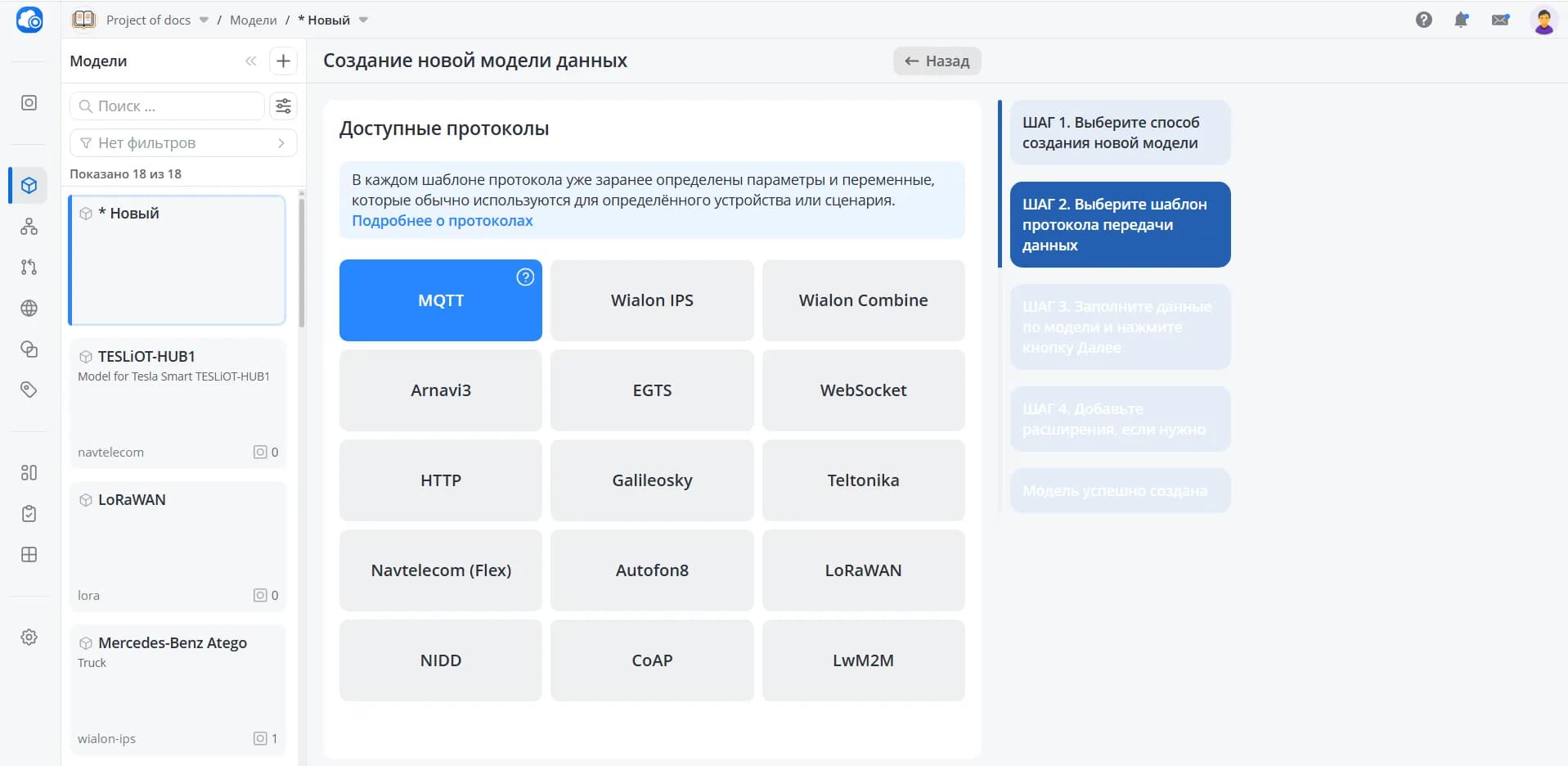Open the branching flows icon in sidebar

29,267
